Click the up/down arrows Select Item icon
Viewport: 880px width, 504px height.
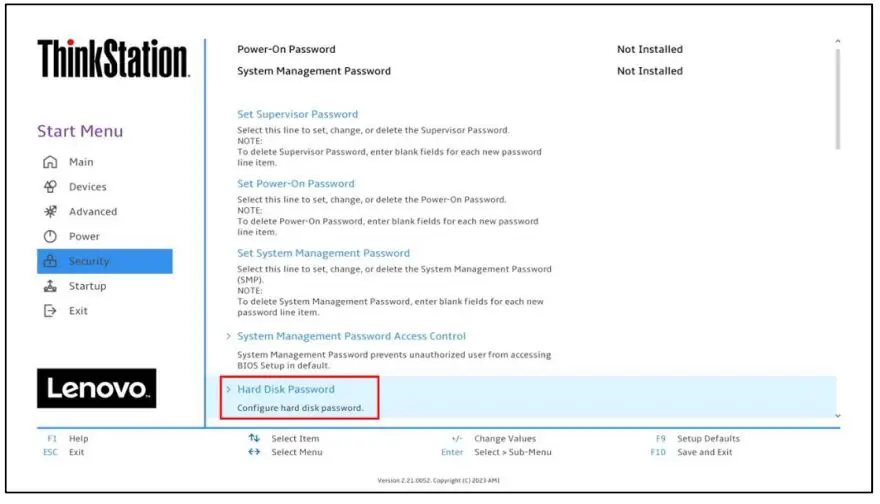[254, 438]
